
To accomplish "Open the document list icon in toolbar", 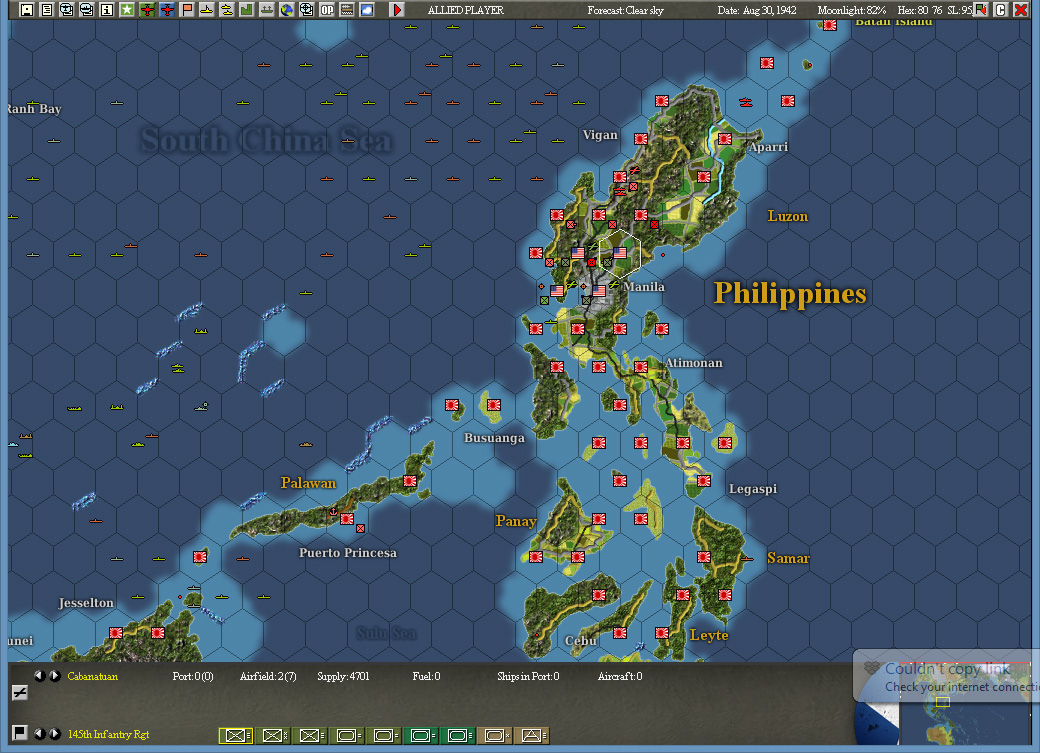I will point(46,9).
